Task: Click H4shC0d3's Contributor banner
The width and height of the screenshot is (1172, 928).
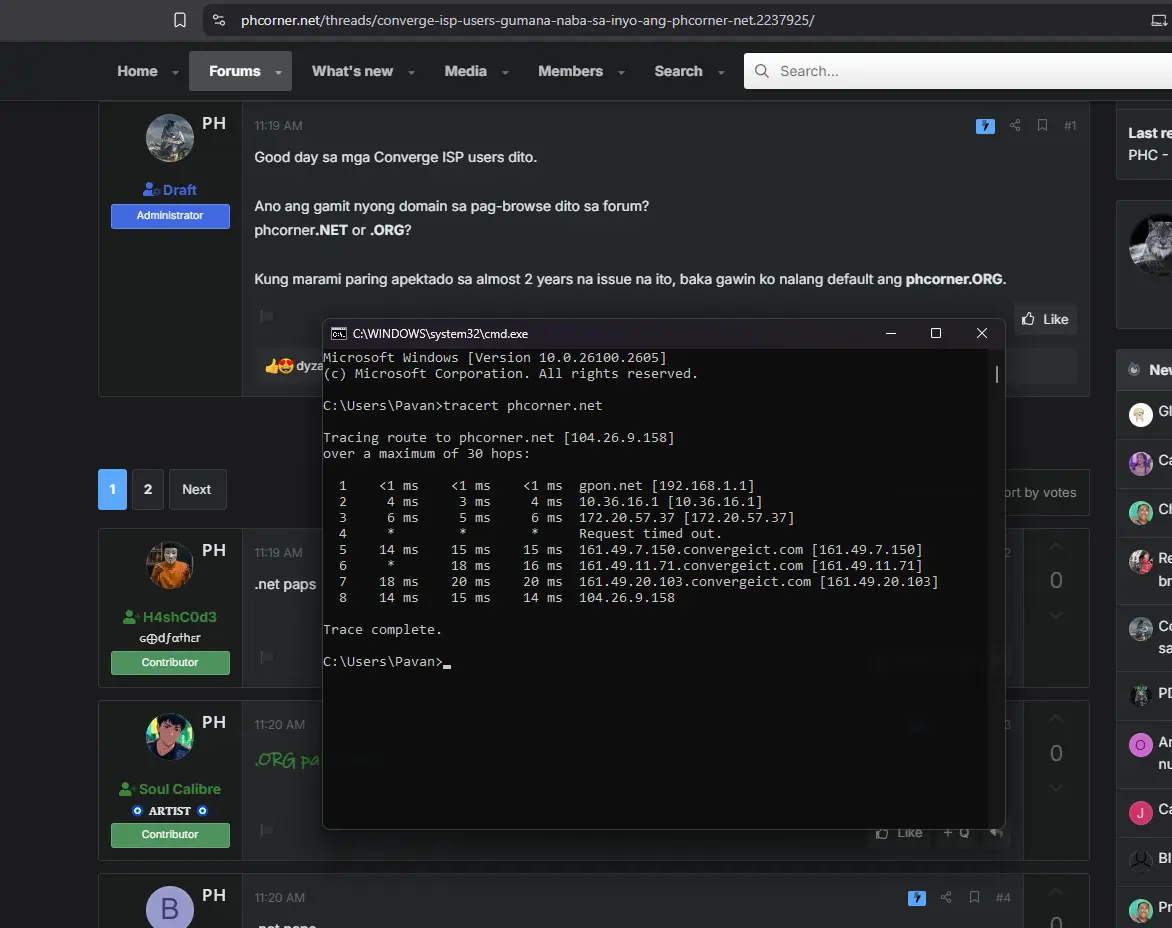Action: click(x=170, y=663)
